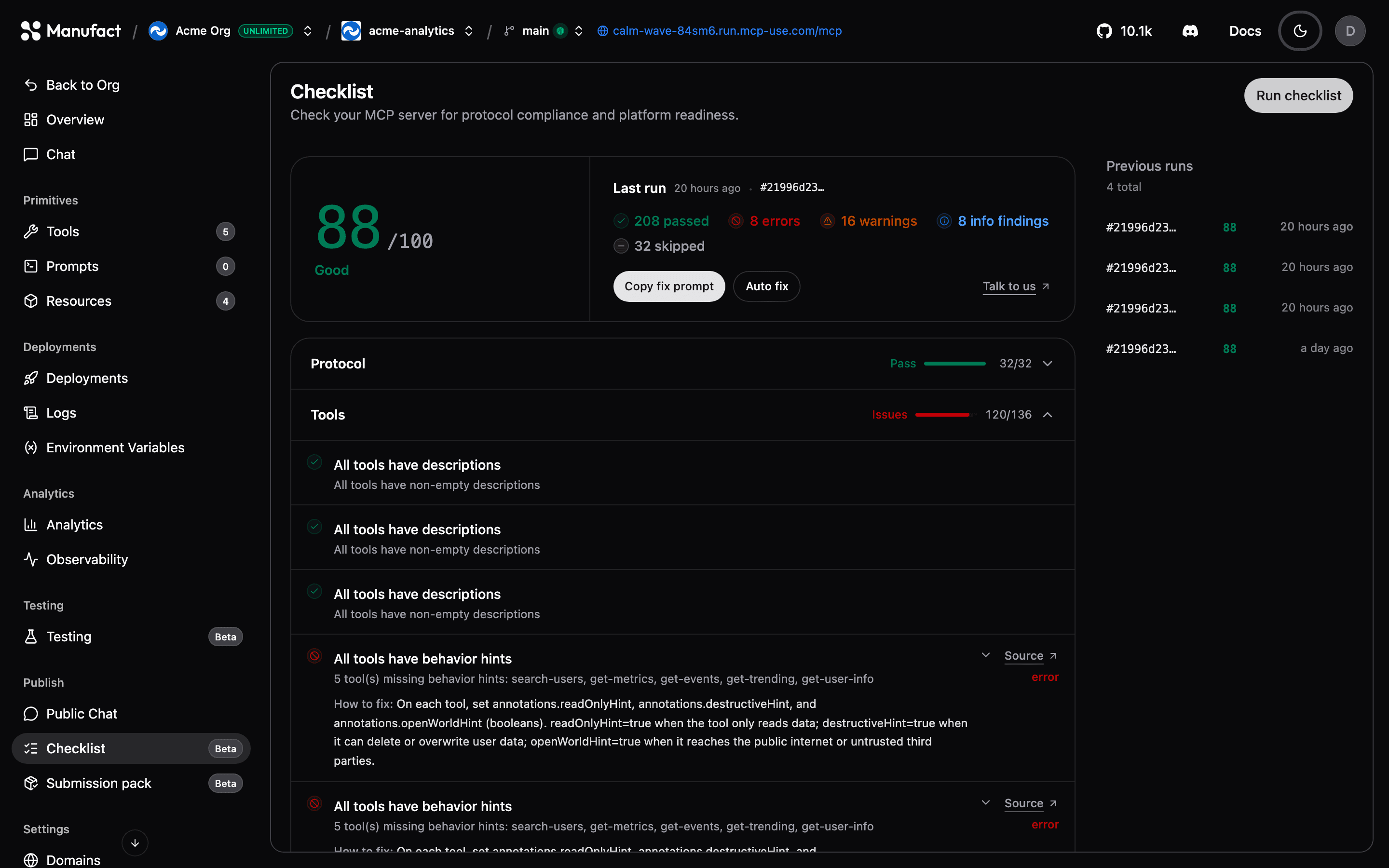This screenshot has width=1389, height=868.
Task: Open Source link of second behavior hints error
Action: pos(1030,803)
